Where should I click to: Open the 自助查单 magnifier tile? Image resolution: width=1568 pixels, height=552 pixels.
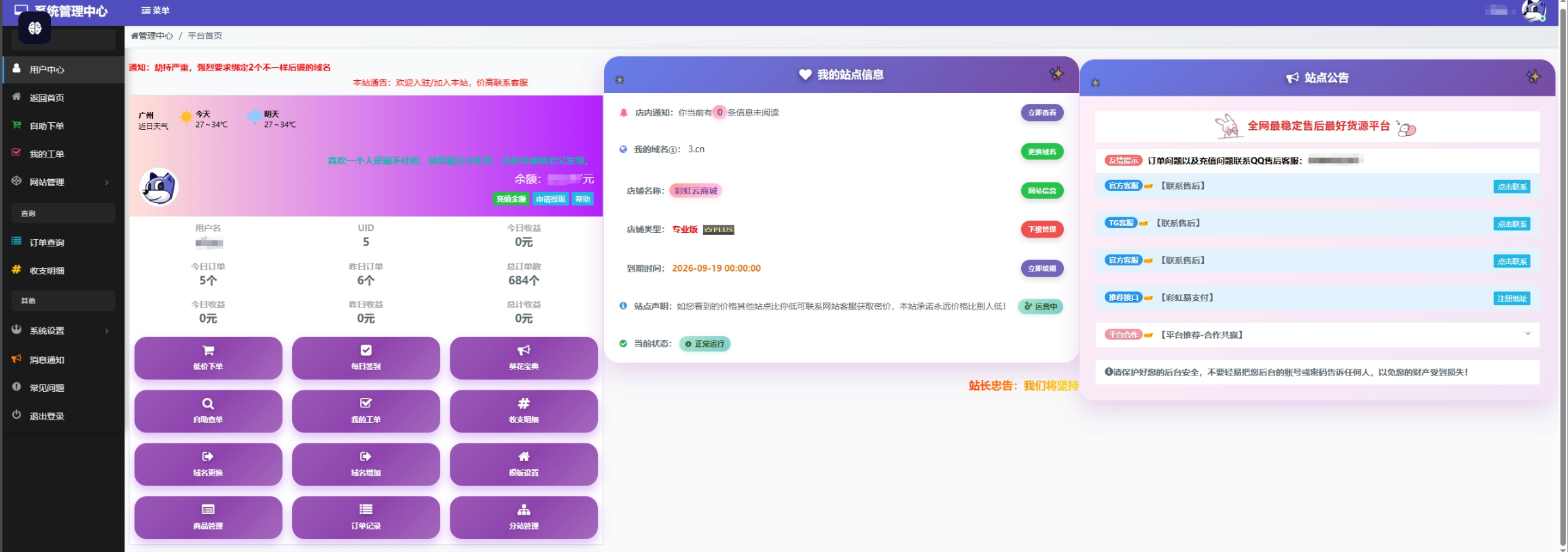pyautogui.click(x=208, y=411)
